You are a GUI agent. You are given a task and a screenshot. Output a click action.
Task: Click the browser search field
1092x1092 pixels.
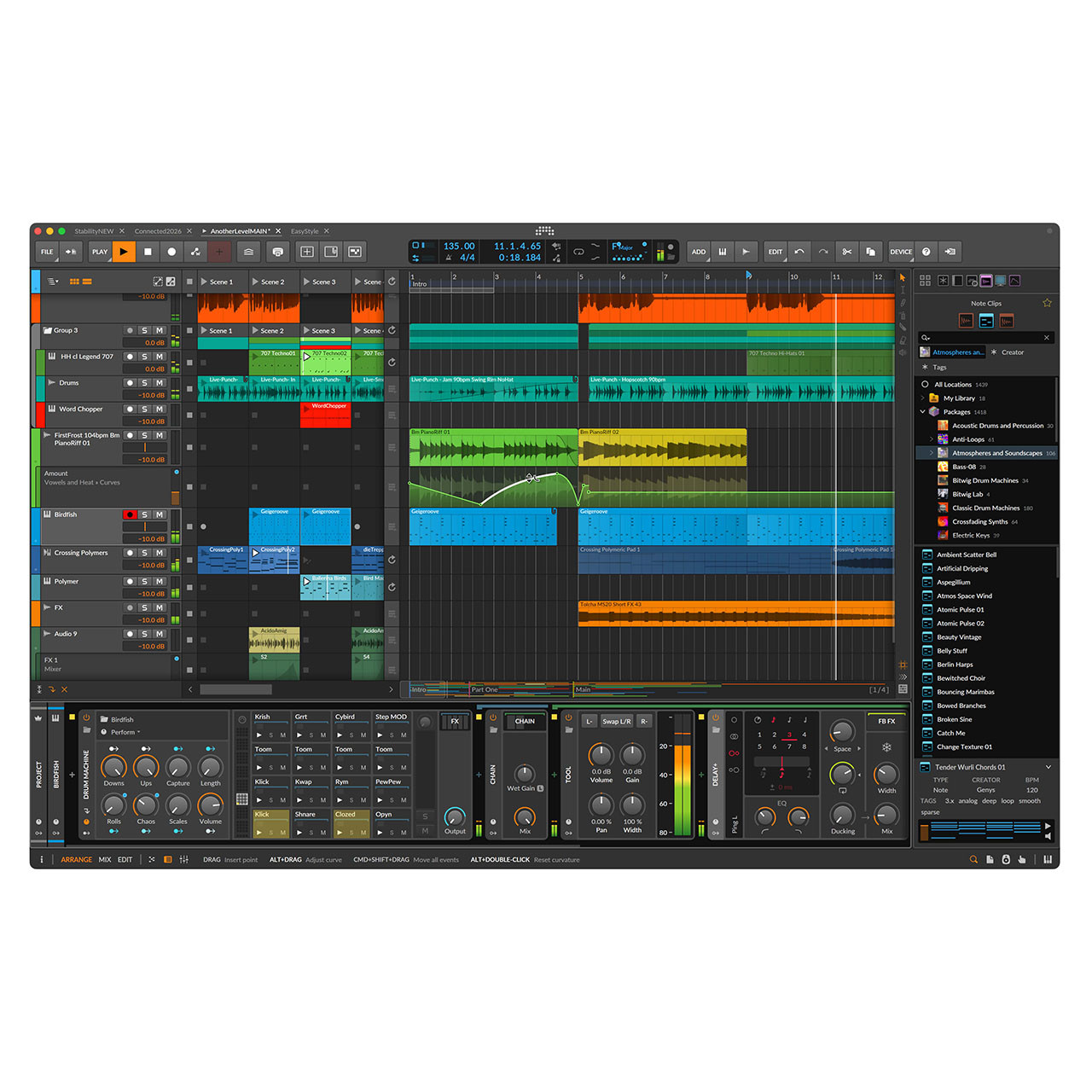pyautogui.click(x=981, y=337)
